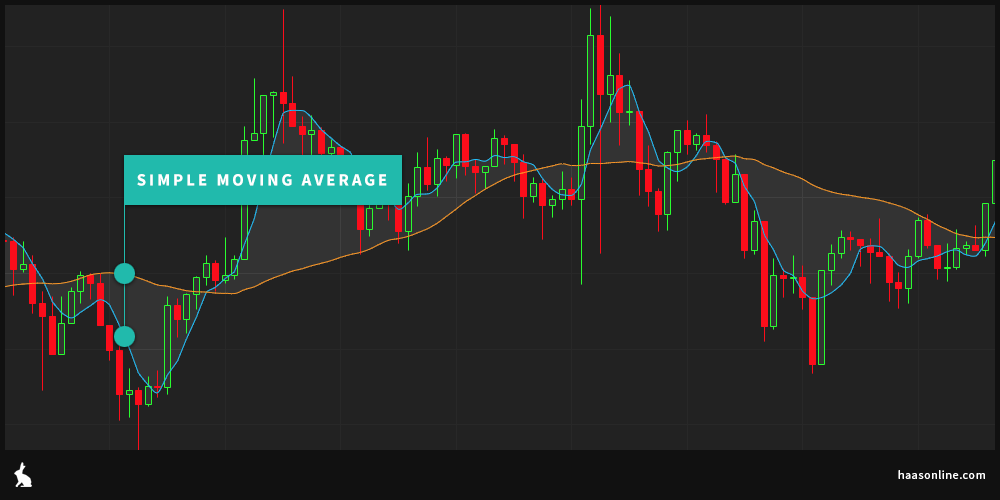1000x500 pixels.
Task: Click the white rabbit logo icon
Action: click(23, 475)
